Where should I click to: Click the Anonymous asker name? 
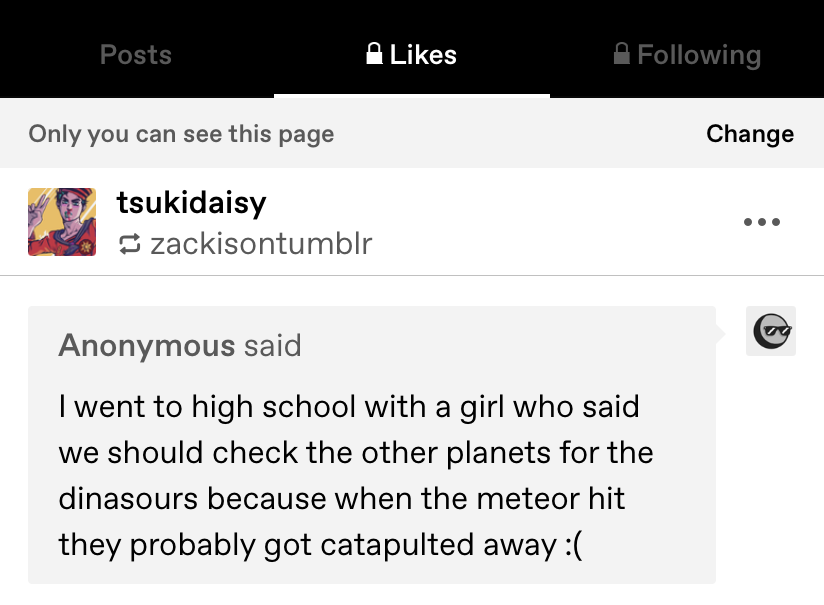146,346
